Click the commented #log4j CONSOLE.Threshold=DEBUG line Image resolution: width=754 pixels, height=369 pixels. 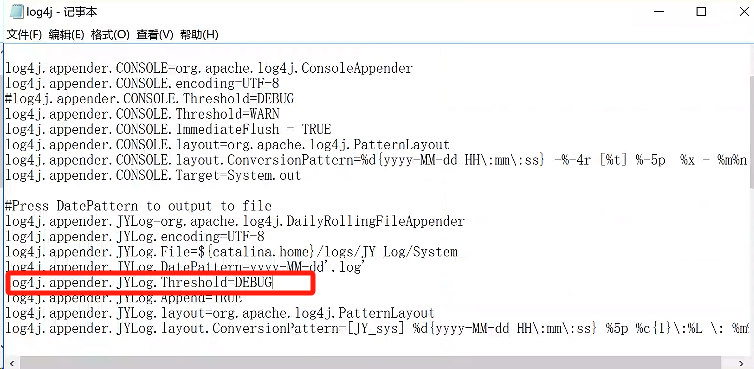(x=150, y=99)
